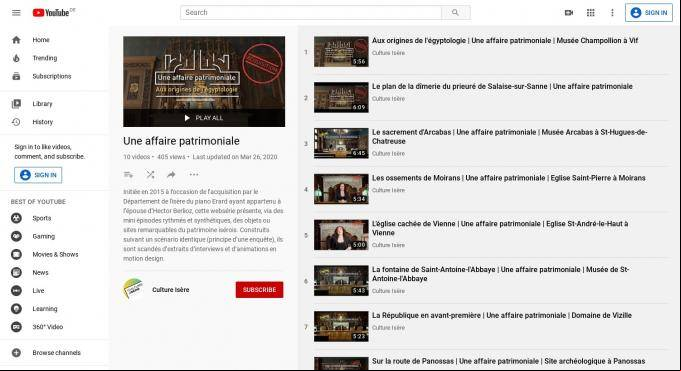Click Culture Isère under Moirans video
This screenshot has height=371, width=681.
tap(388, 190)
